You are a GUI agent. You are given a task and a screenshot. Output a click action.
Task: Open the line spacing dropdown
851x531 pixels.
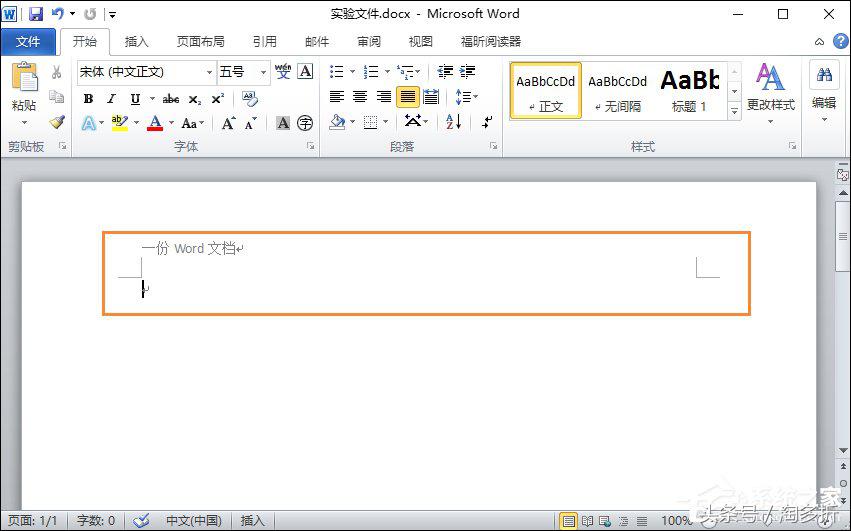(466, 97)
